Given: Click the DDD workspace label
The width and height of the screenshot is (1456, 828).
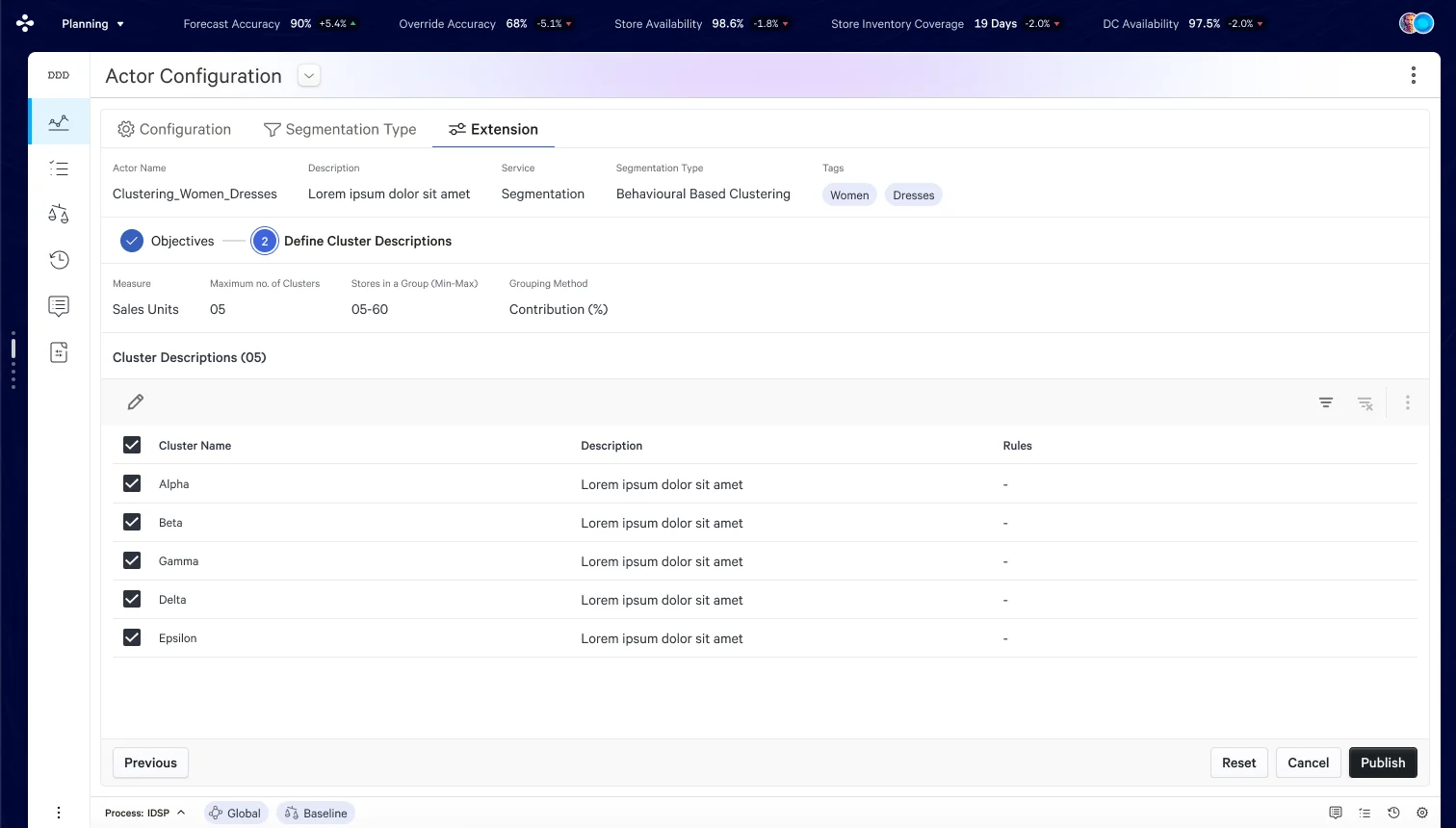Looking at the screenshot, I should (x=59, y=75).
